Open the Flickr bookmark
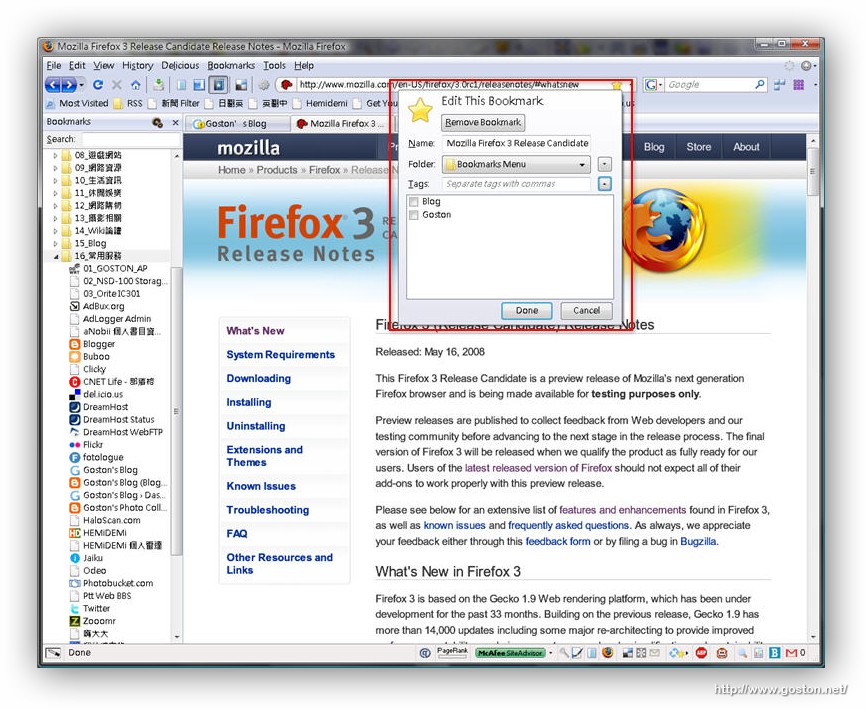 (x=87, y=445)
